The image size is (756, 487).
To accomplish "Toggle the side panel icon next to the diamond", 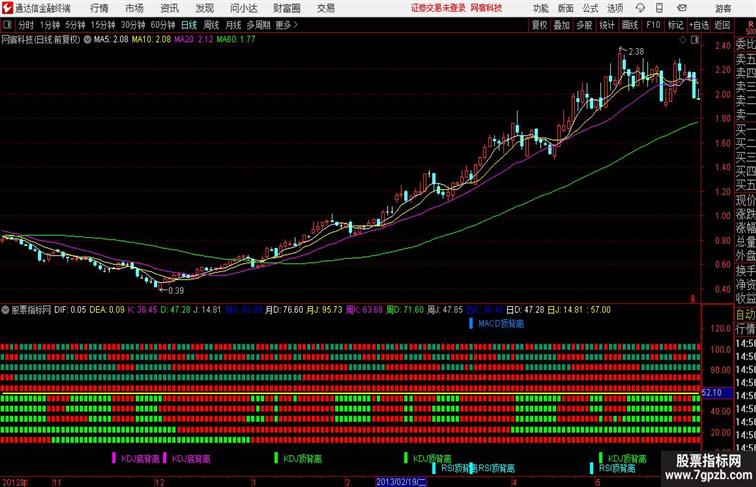I will click(695, 40).
